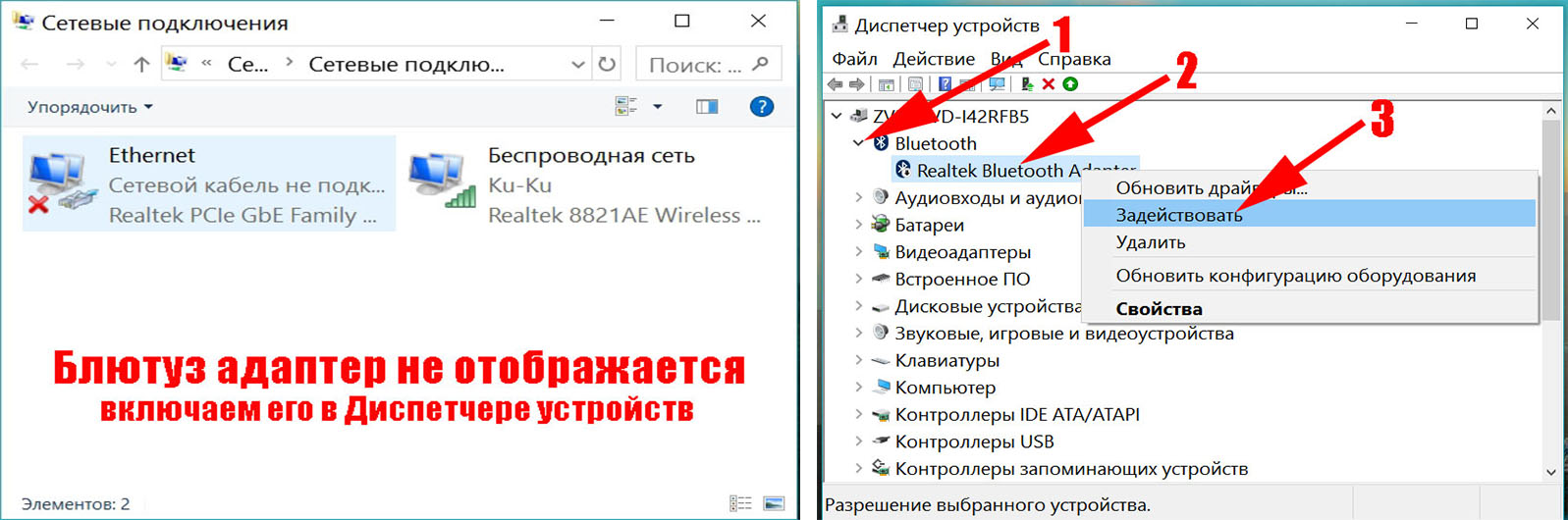1568x520 pixels.
Task: Expand the Клавиатуры category
Action: [859, 360]
